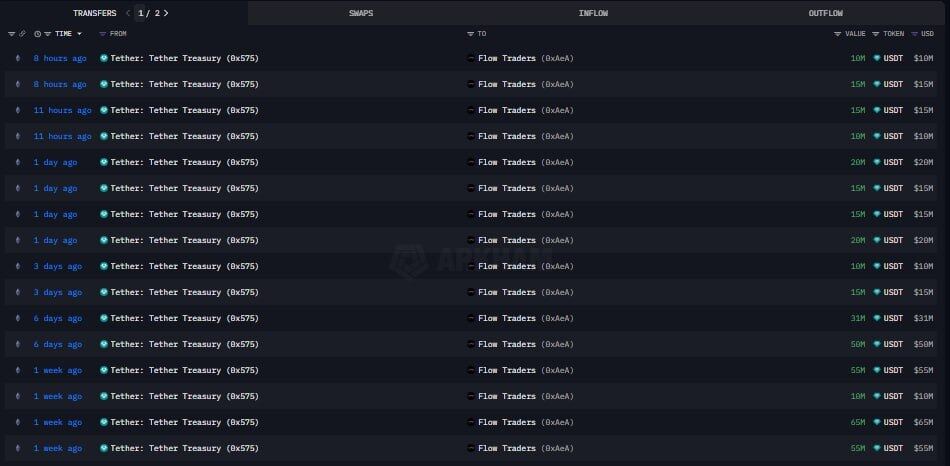Switch to the INFLOW tab
This screenshot has width=950, height=466.
[593, 13]
